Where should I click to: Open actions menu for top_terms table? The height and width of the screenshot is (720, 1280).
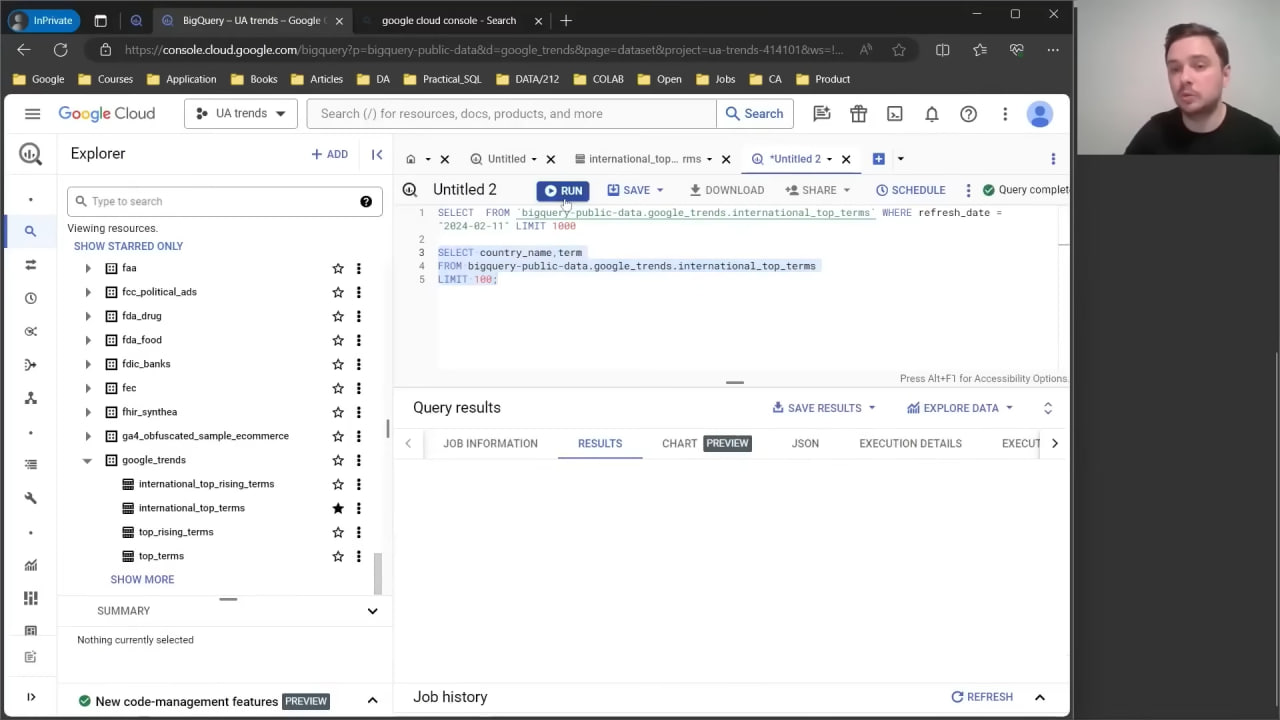(358, 556)
